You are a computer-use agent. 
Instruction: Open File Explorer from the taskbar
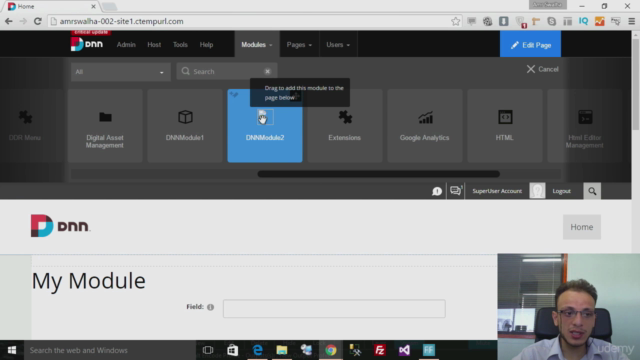[282, 350]
